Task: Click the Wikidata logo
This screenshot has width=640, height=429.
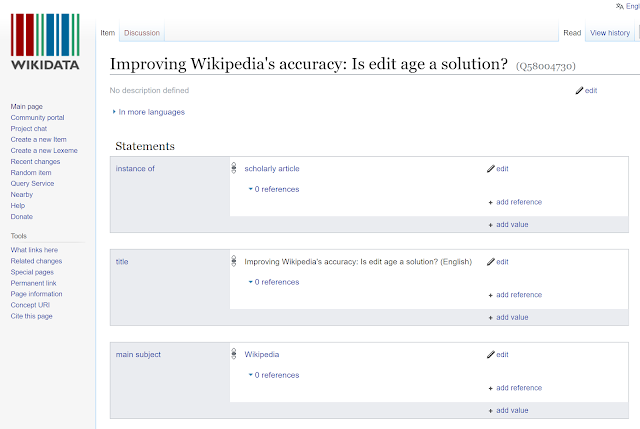Action: point(45,42)
